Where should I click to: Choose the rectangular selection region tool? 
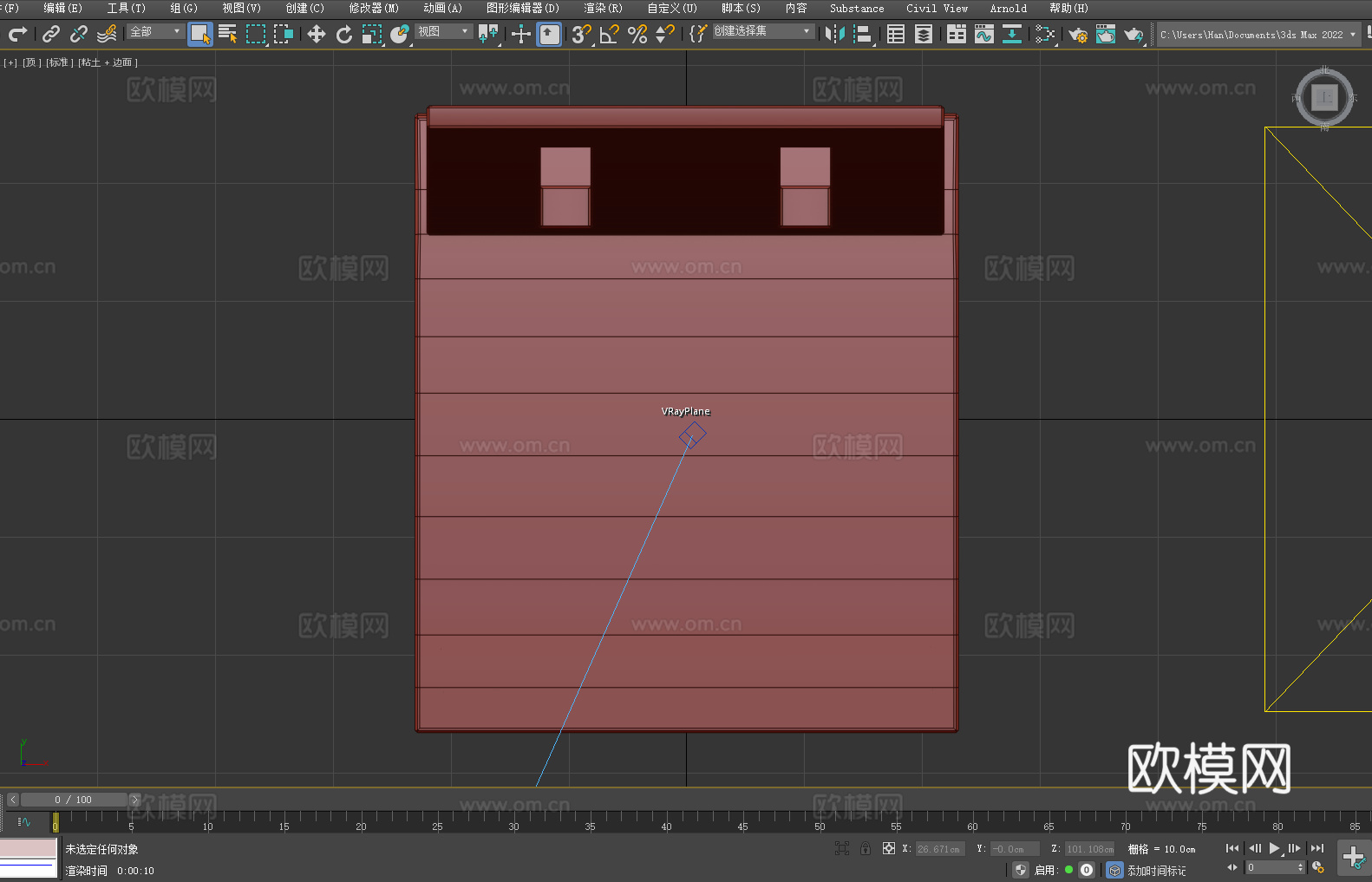(256, 34)
